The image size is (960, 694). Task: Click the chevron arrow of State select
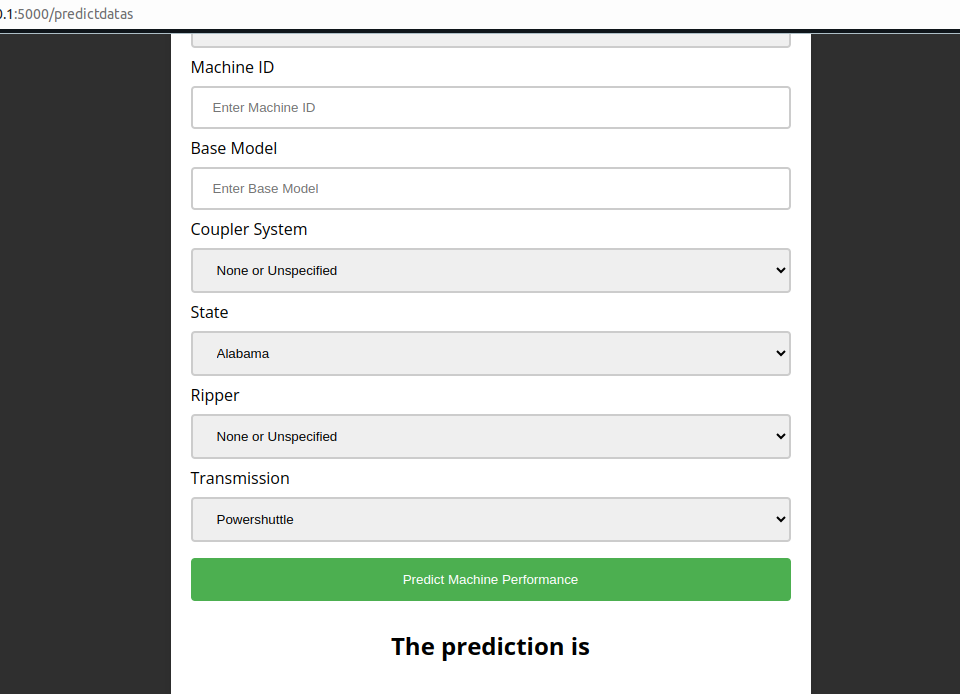781,353
